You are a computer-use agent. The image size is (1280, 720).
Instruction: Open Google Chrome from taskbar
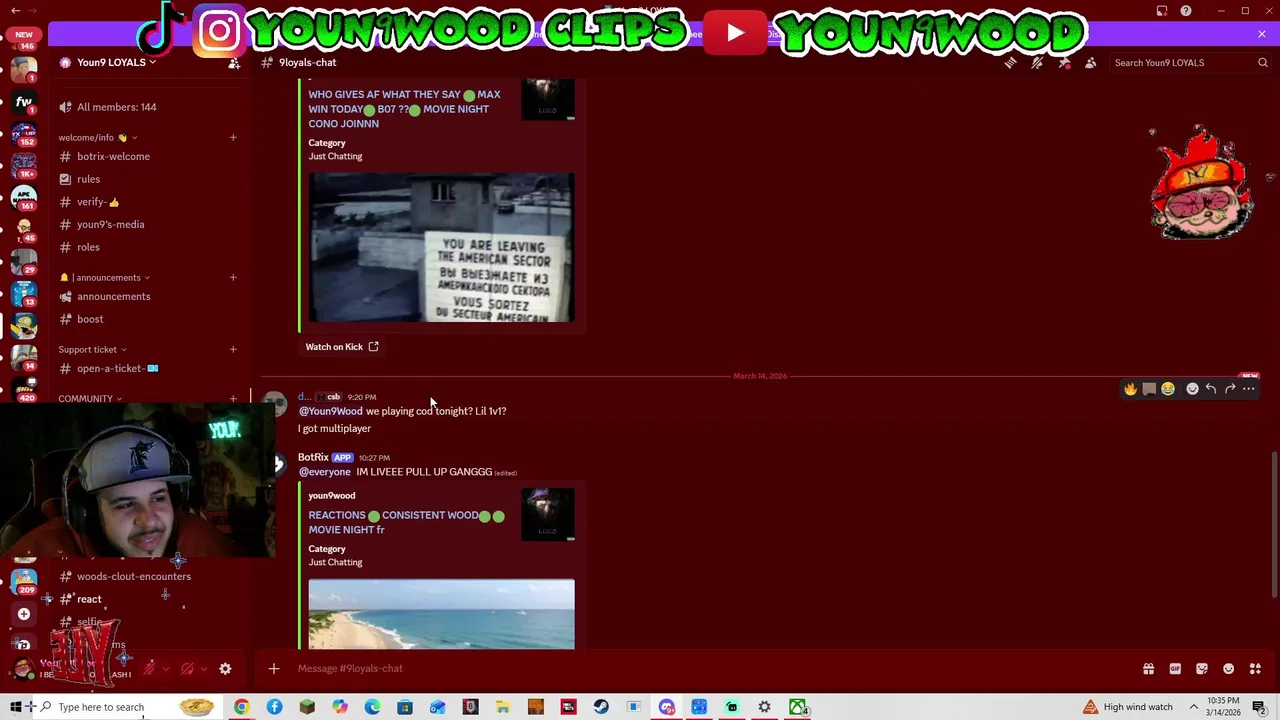pos(241,707)
